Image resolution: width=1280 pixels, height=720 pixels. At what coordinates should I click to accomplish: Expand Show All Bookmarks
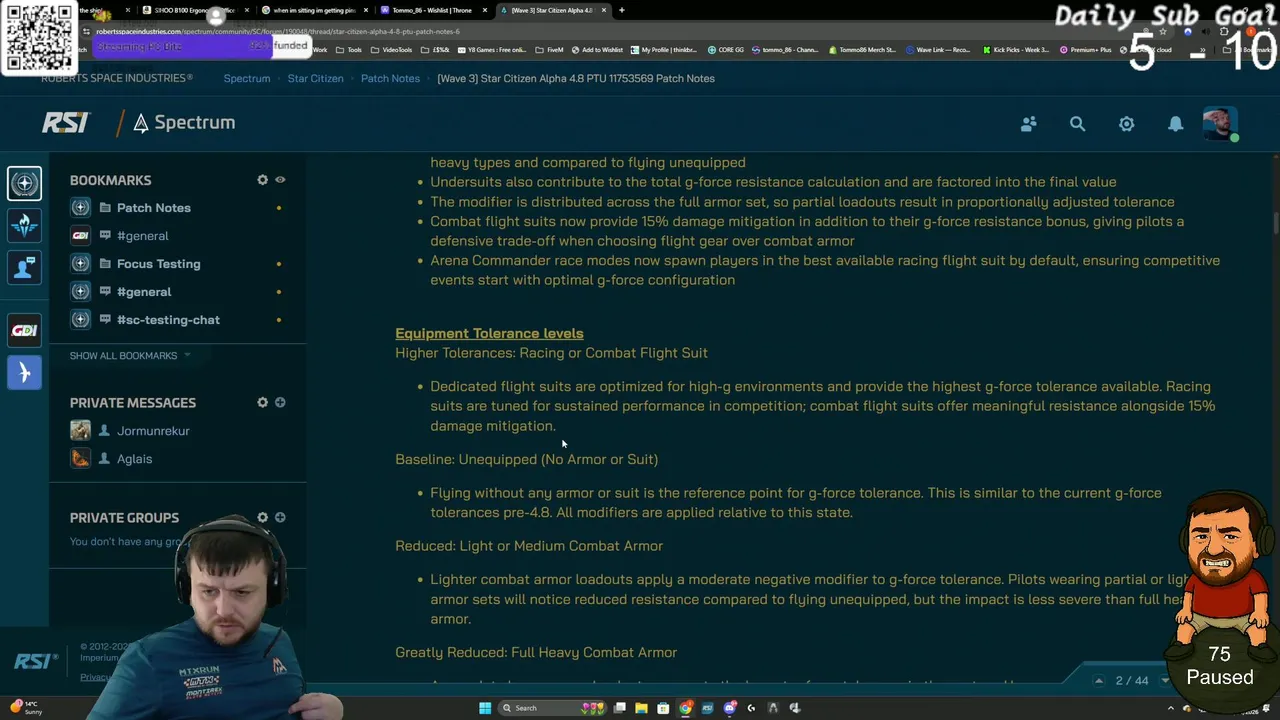(129, 355)
